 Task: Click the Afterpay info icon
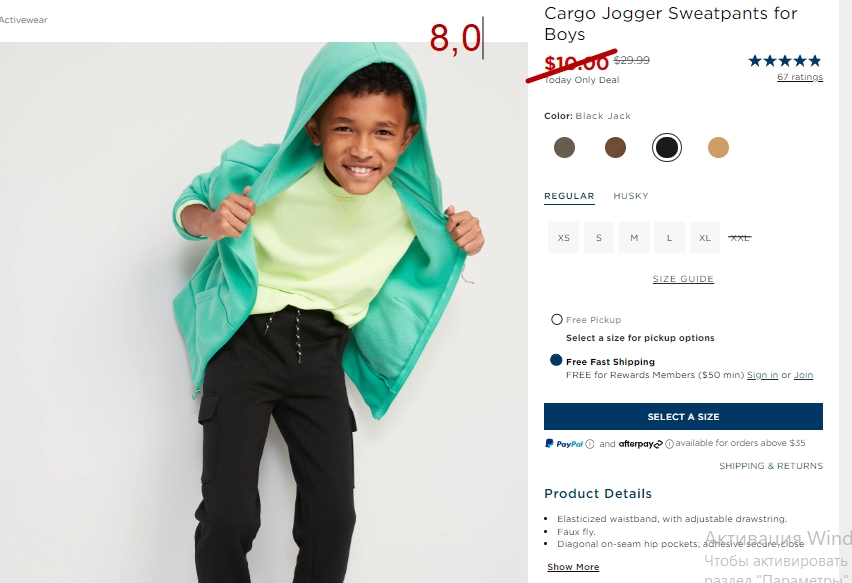tap(669, 444)
